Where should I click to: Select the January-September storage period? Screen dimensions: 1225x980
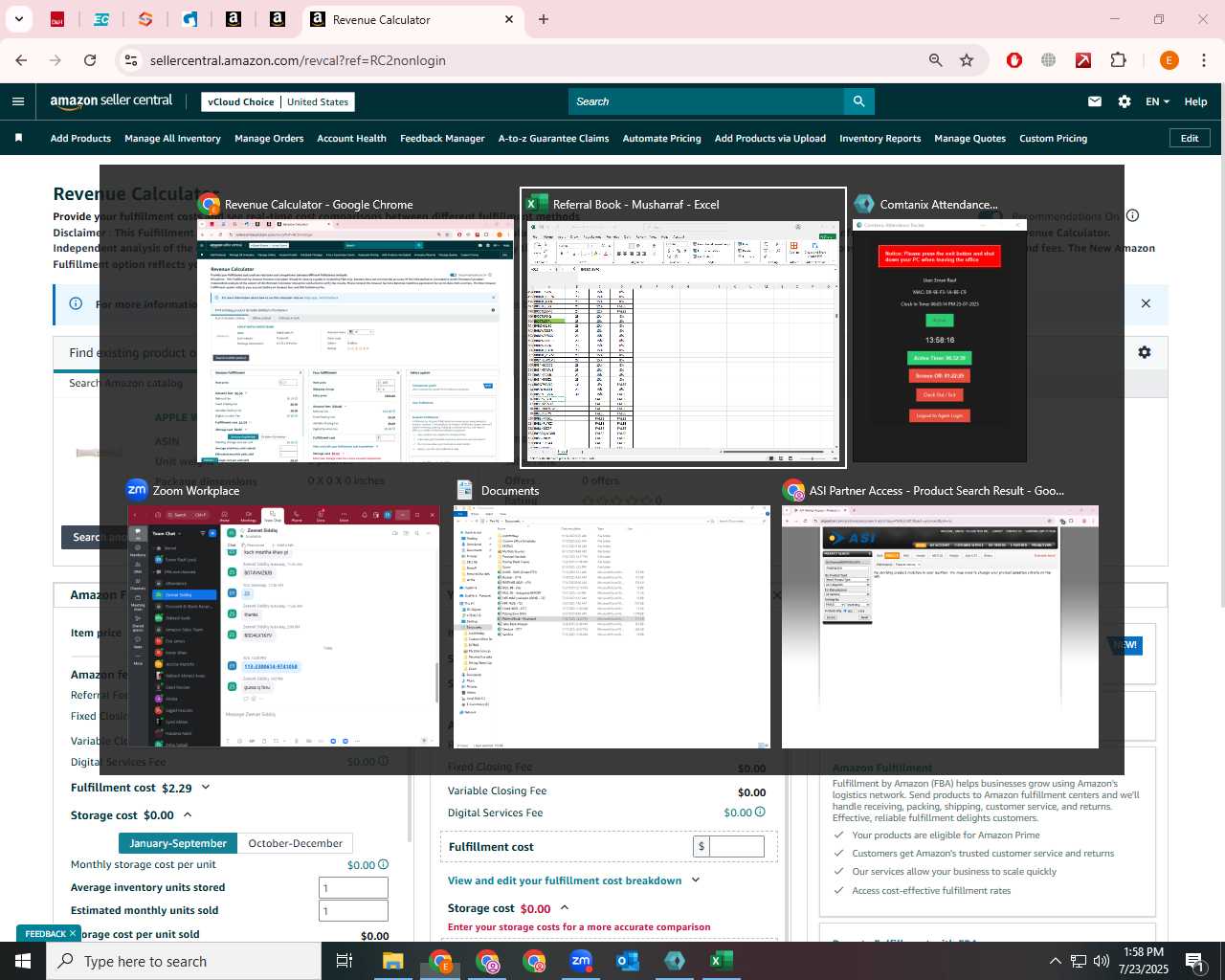178,843
